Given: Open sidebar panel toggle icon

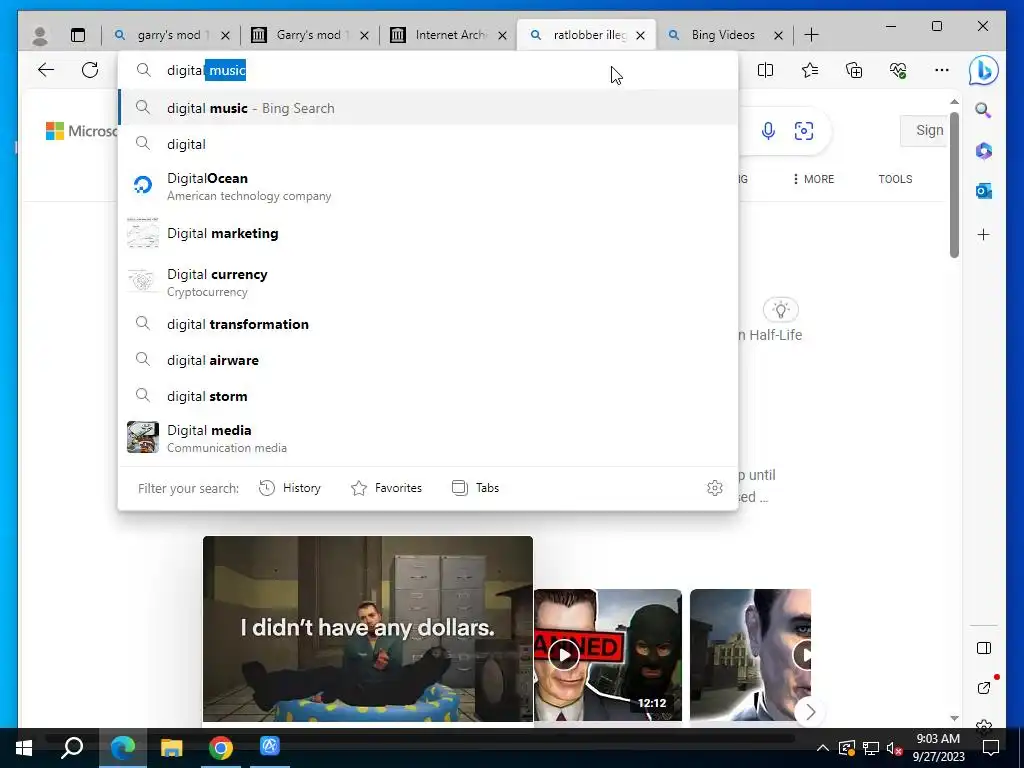Looking at the screenshot, I should click(984, 648).
